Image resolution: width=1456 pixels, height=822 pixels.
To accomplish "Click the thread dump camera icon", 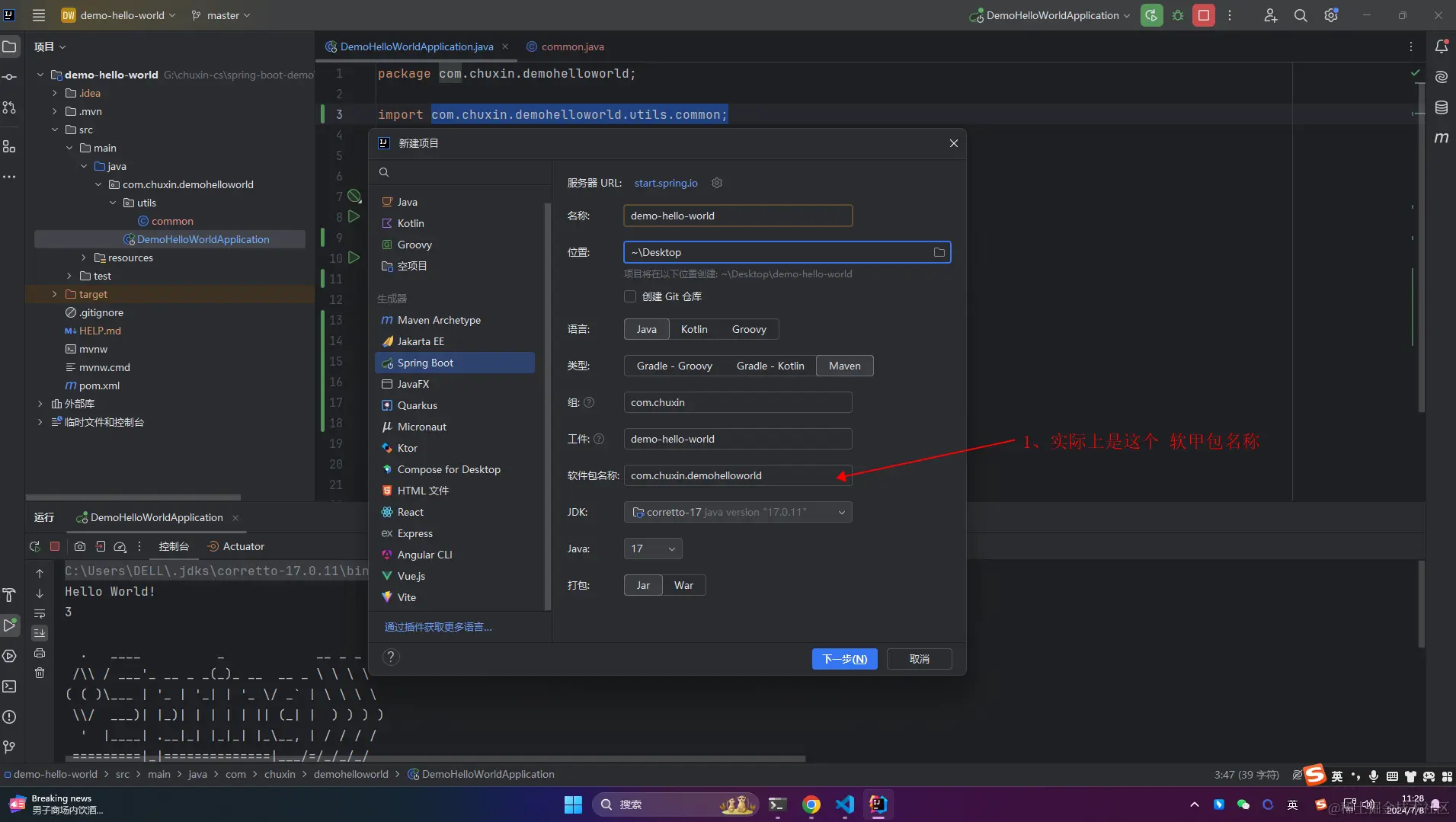I will pyautogui.click(x=80, y=546).
